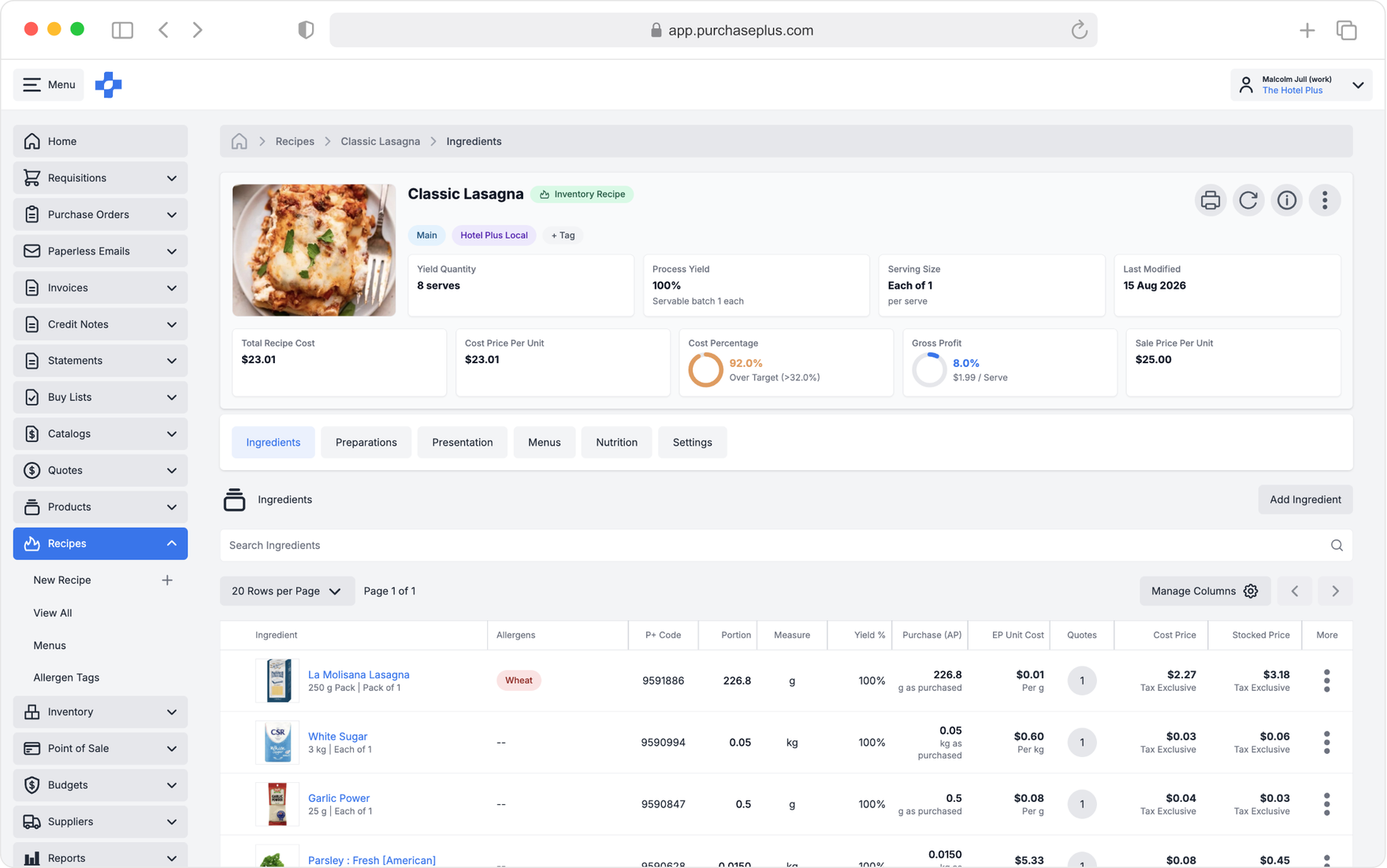Click the Search Ingredients field
Image resolution: width=1387 pixels, height=868 pixels.
[786, 545]
